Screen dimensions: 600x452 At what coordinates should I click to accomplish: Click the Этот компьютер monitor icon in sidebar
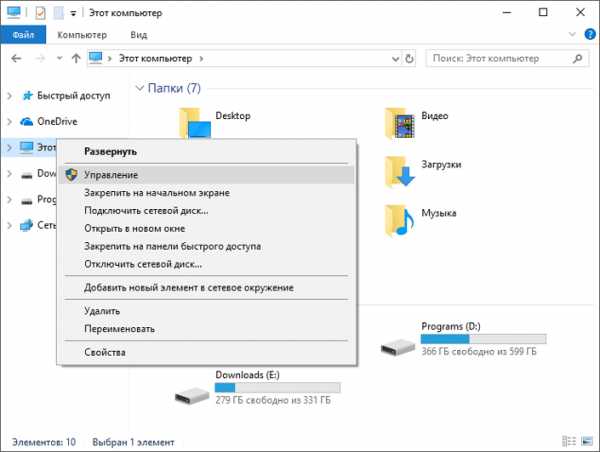point(26,147)
